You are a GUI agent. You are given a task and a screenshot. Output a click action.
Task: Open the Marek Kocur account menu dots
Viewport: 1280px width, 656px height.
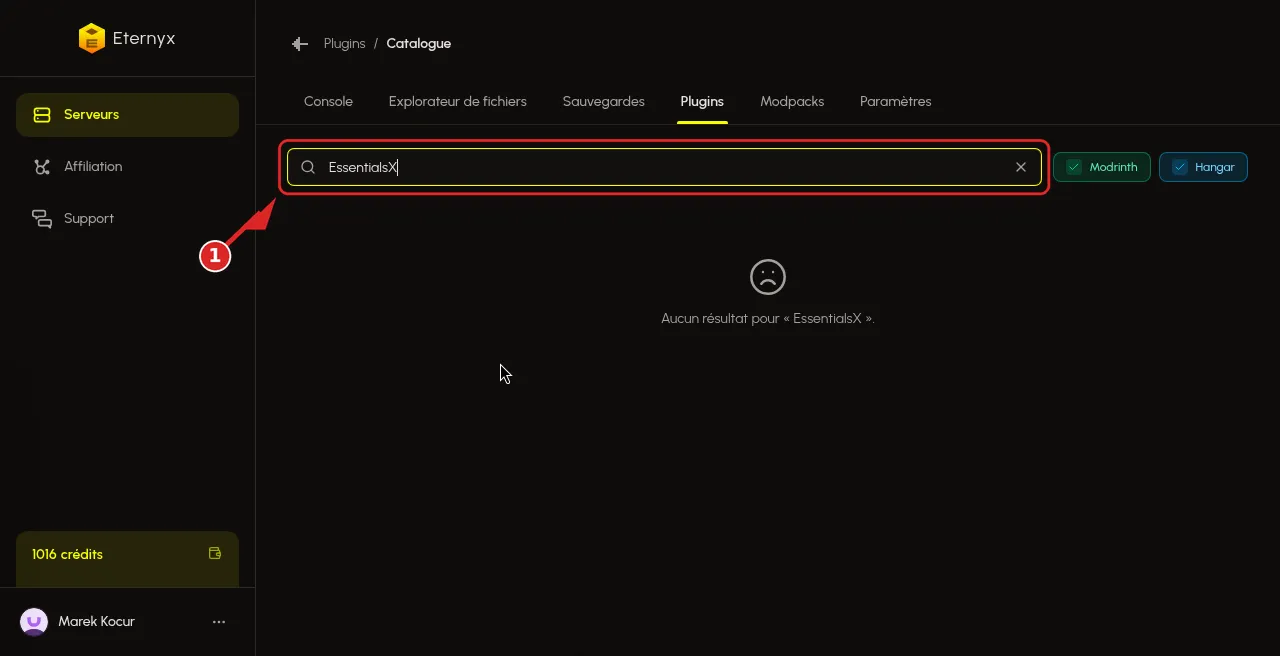click(x=219, y=622)
